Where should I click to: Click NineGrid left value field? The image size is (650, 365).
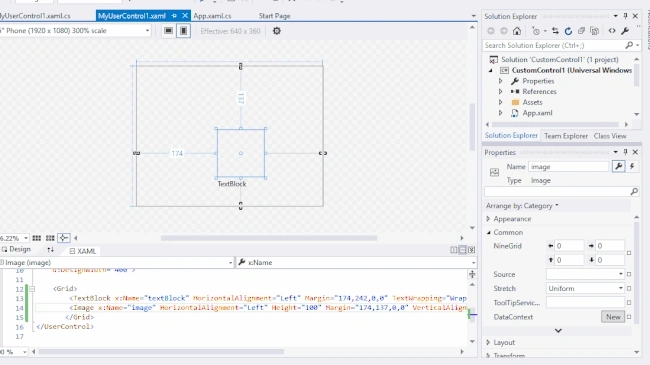pyautogui.click(x=569, y=246)
